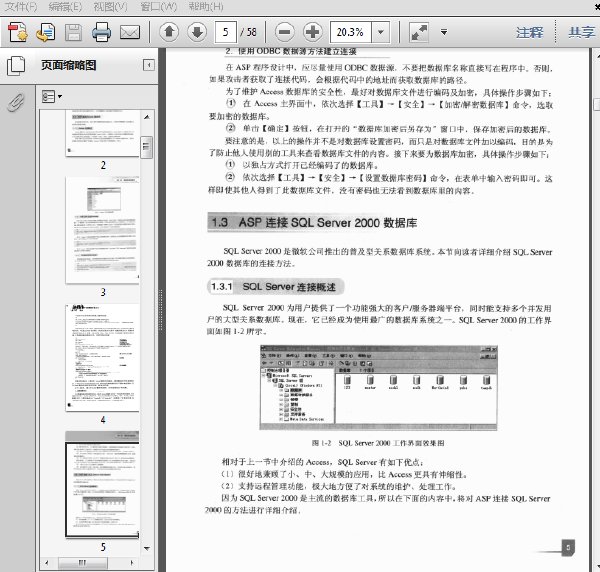
Task: Go to previous page with up arrow
Action: tap(169, 32)
